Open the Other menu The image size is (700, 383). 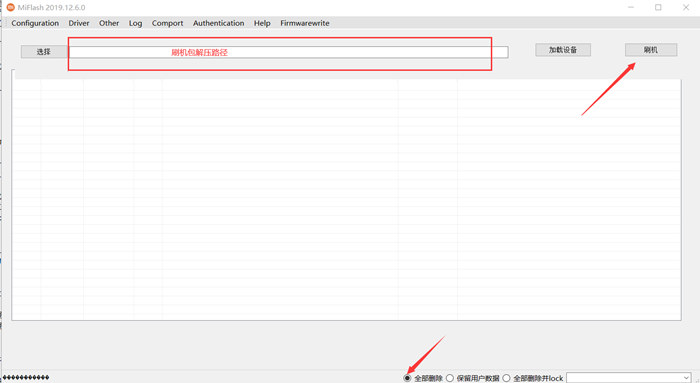tap(109, 23)
